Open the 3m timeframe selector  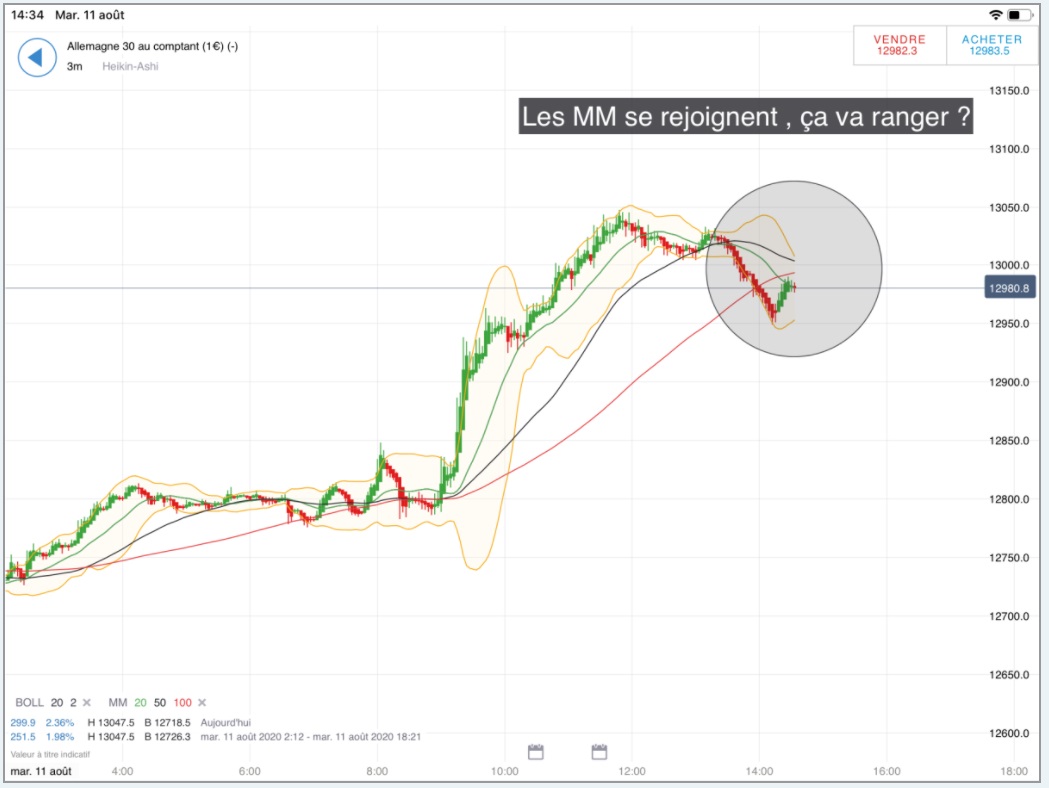pos(74,66)
